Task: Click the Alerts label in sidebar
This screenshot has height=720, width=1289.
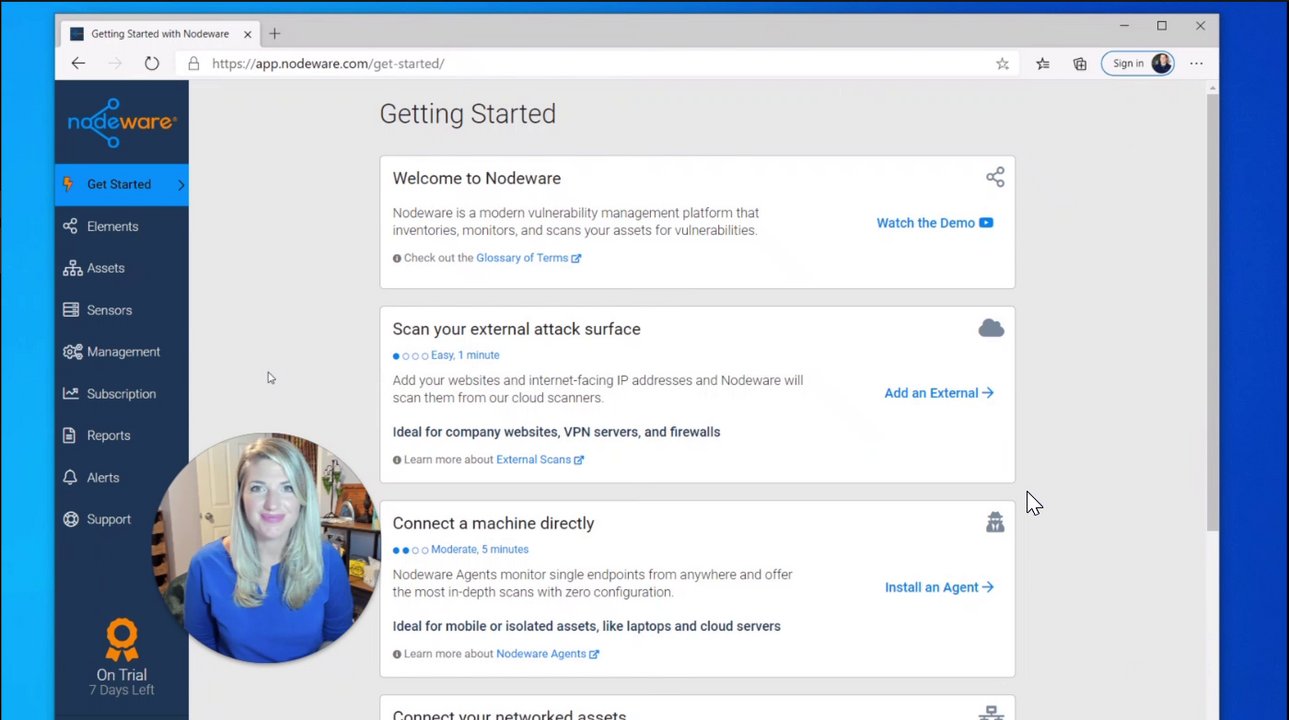Action: (x=103, y=478)
